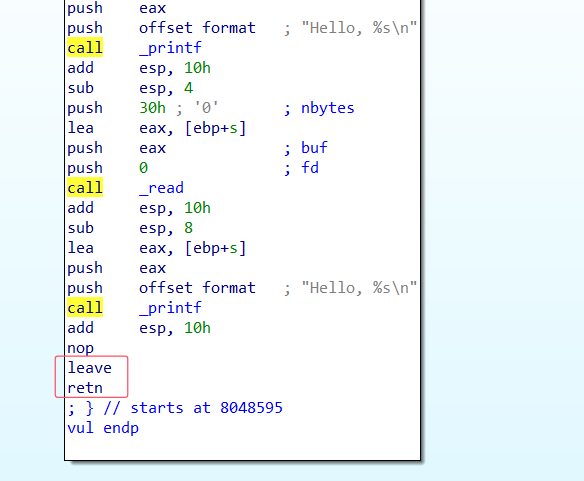
Task: Click the _read function name
Action: click(161, 188)
